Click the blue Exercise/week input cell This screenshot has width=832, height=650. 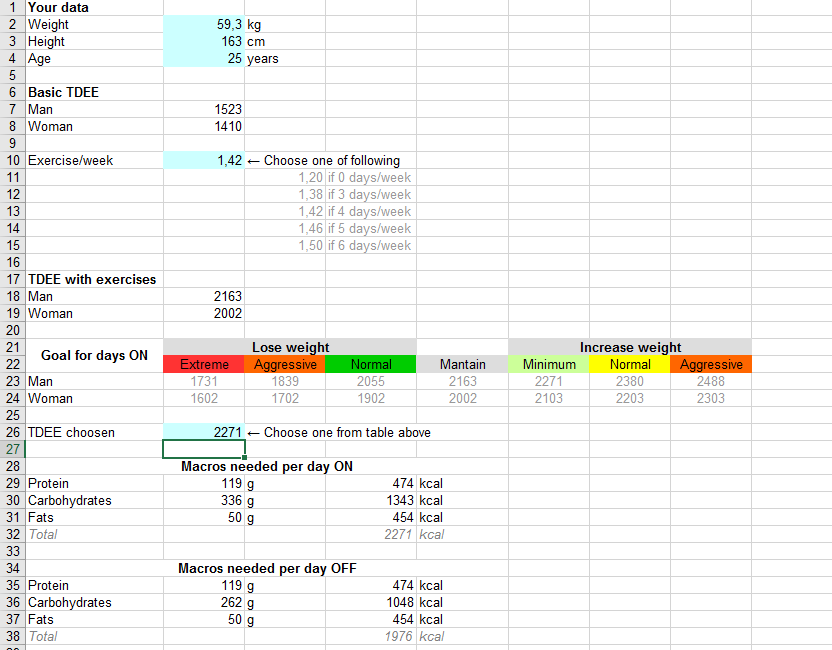(204, 160)
